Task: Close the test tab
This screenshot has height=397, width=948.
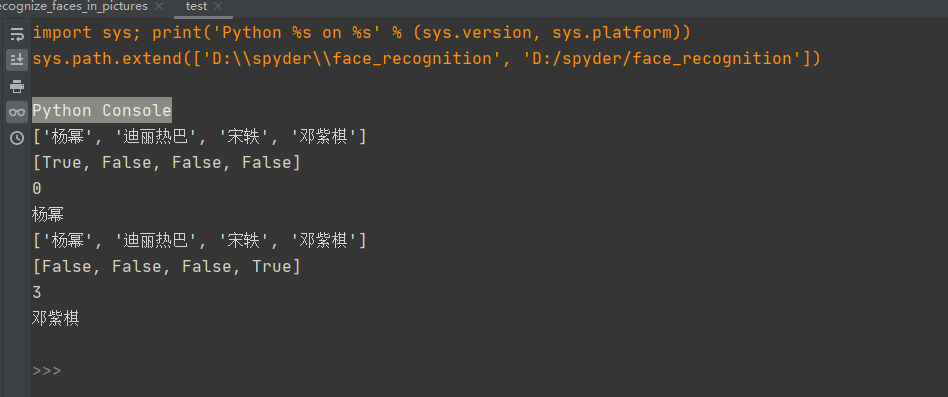Action: coord(218,7)
